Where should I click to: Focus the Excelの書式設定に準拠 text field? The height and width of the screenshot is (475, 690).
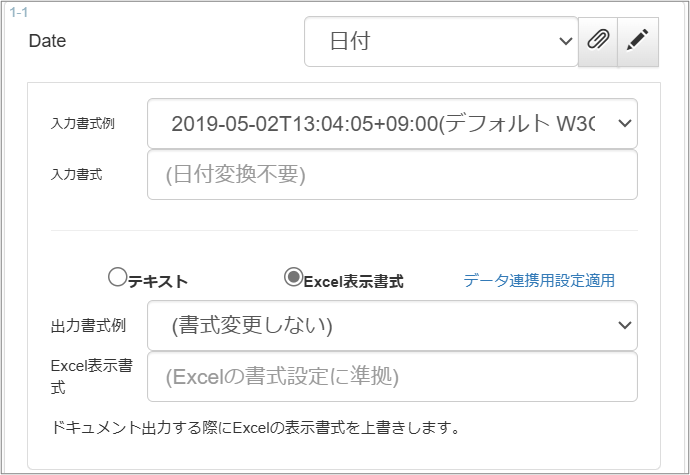tap(392, 376)
